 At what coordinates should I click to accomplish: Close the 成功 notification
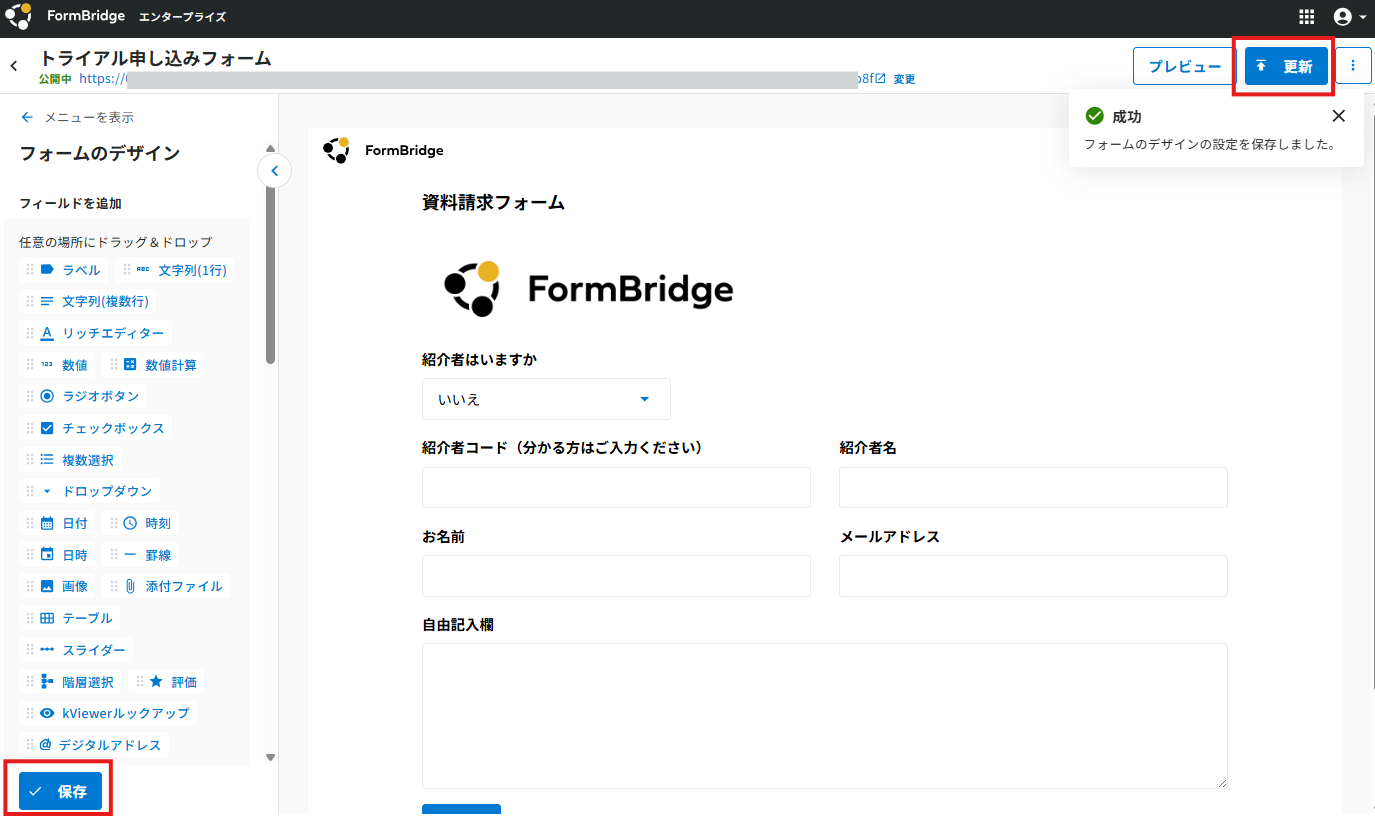(x=1339, y=116)
